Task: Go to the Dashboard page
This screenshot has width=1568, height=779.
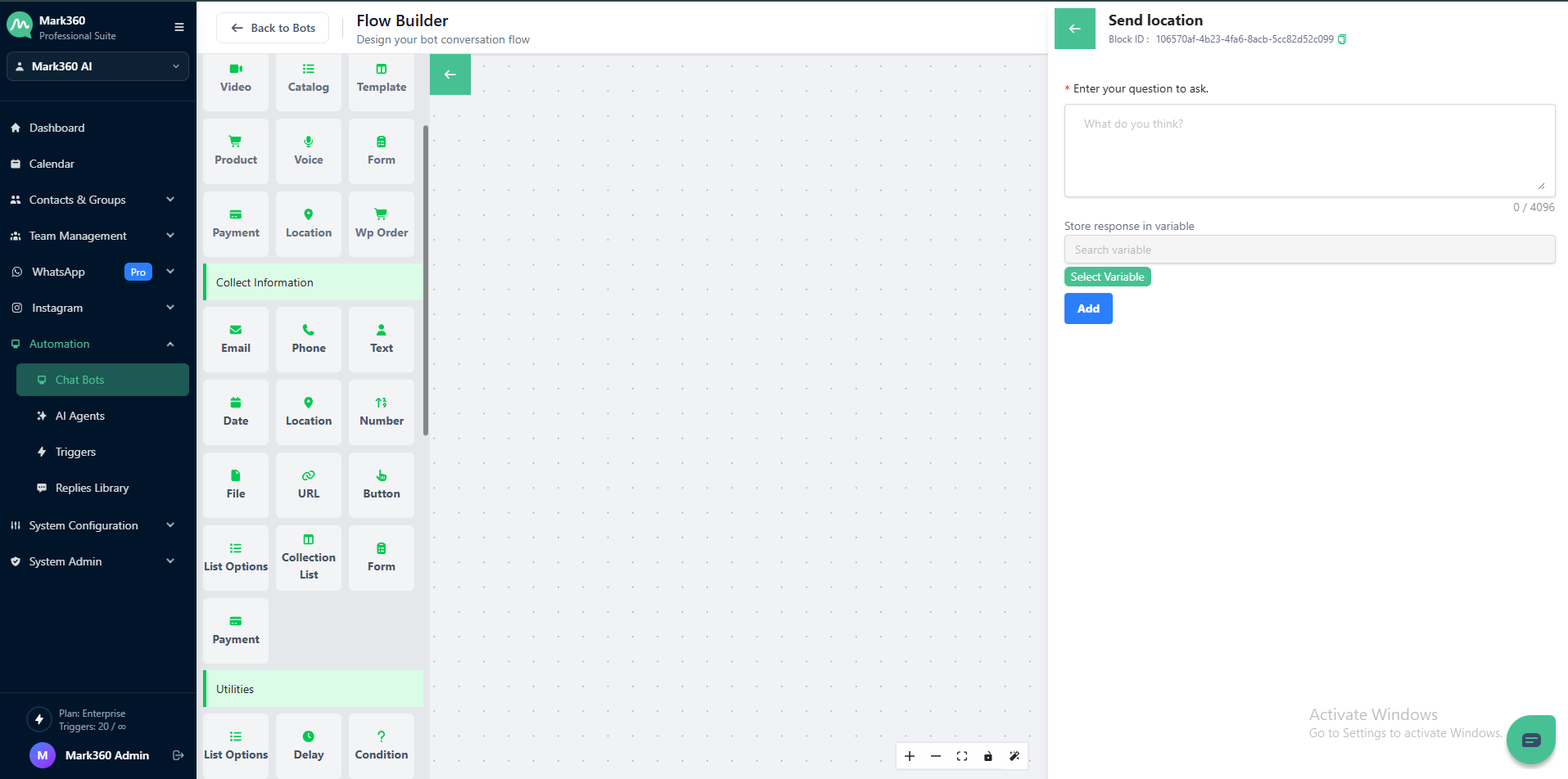Action: coord(56,128)
